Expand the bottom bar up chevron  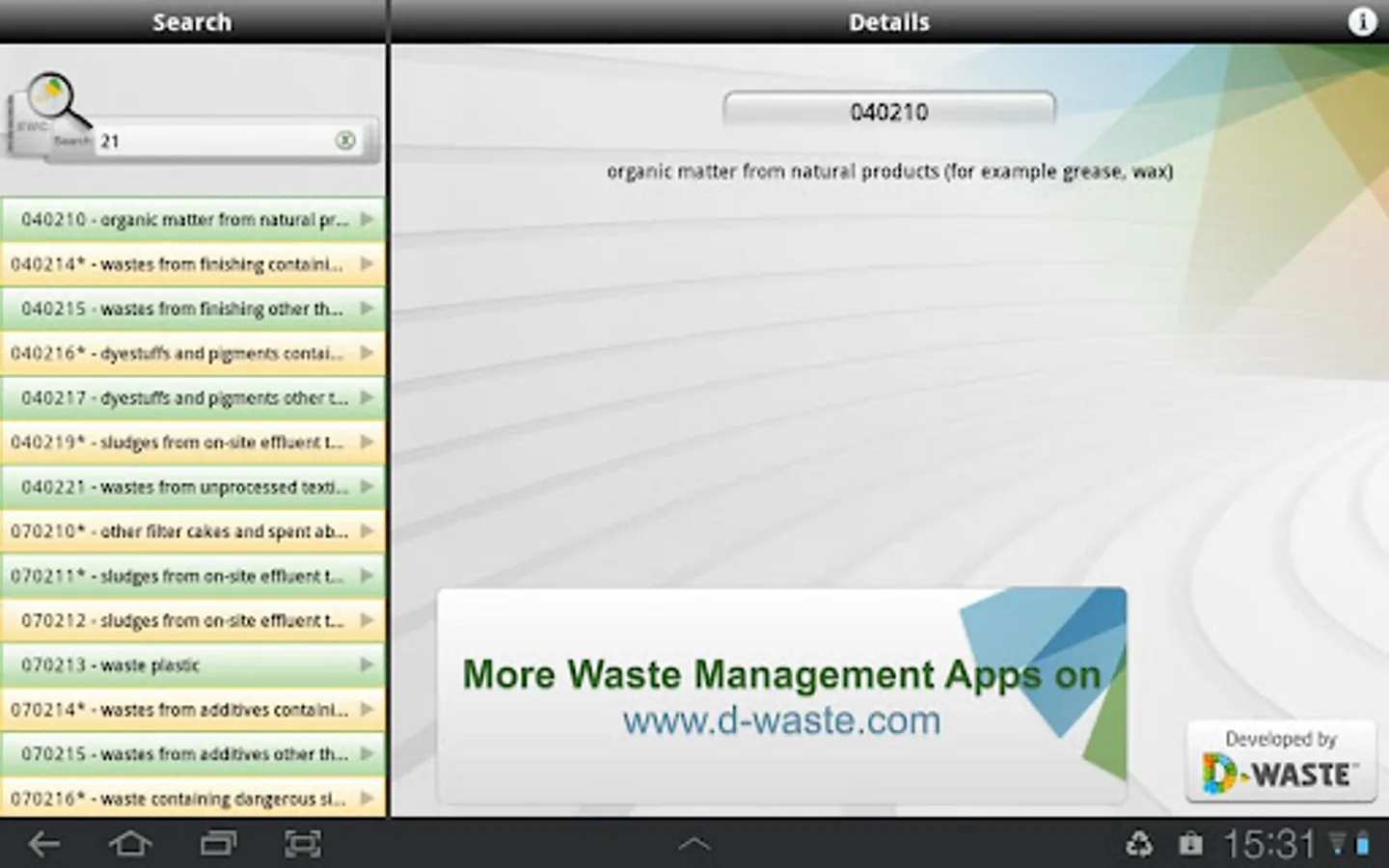click(x=694, y=845)
